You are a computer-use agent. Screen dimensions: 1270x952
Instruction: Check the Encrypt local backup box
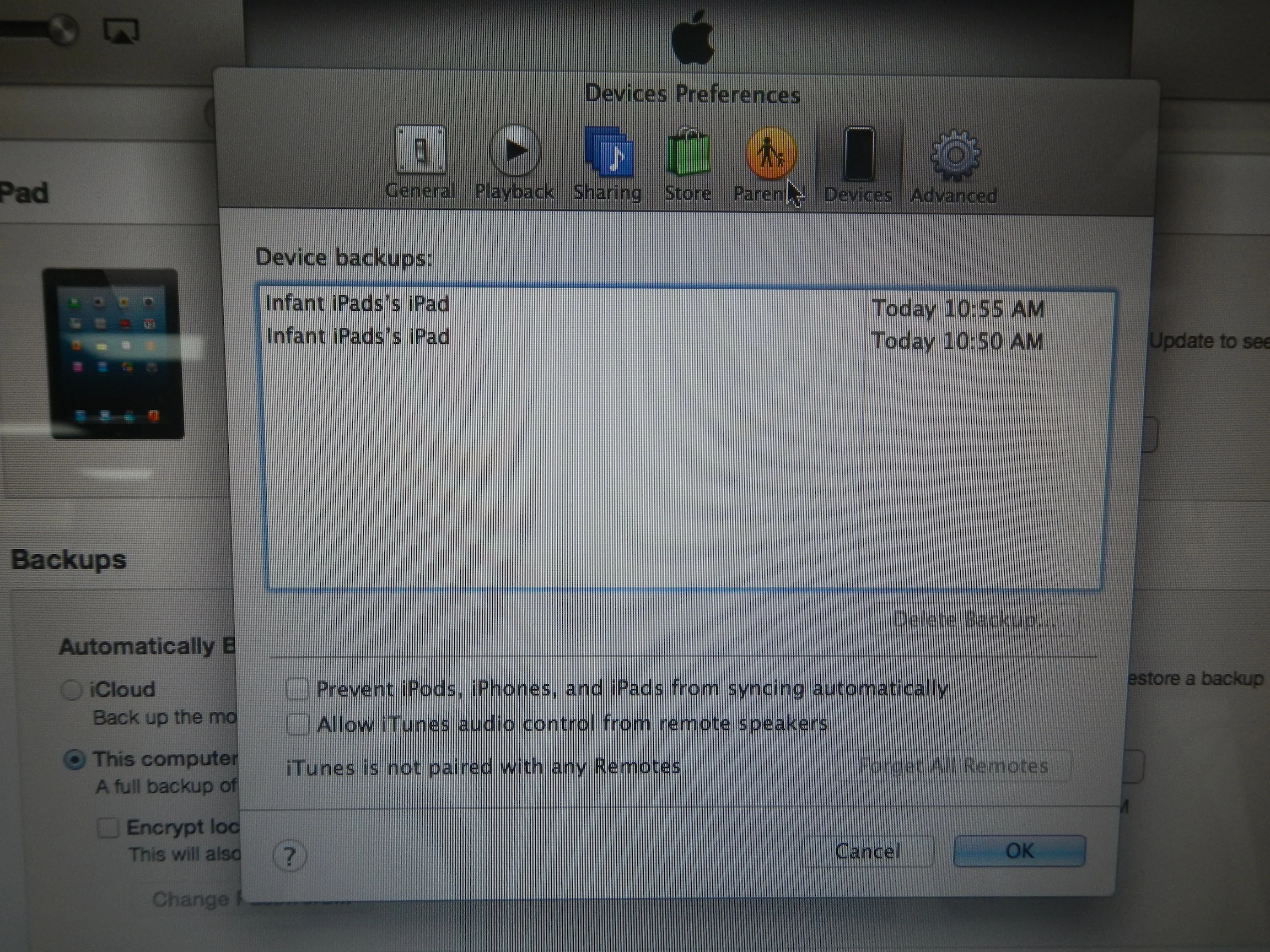[x=108, y=828]
